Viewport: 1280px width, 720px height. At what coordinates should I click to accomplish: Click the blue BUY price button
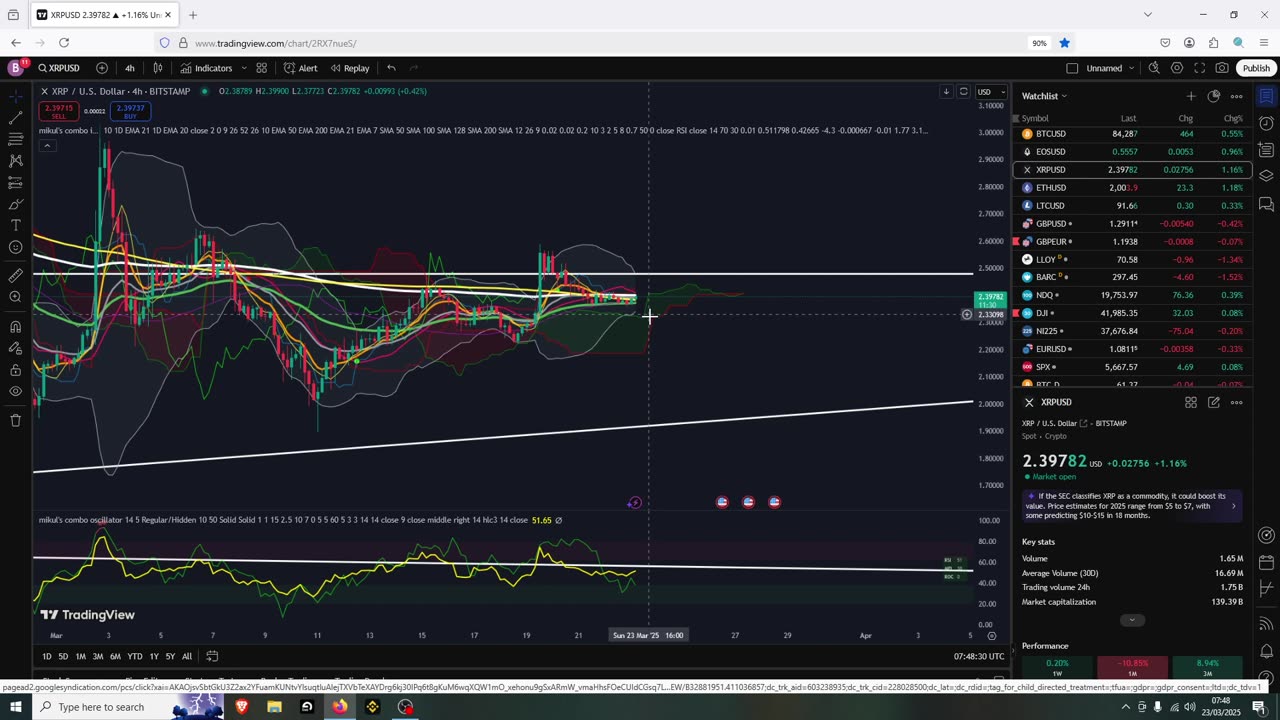tap(130, 111)
